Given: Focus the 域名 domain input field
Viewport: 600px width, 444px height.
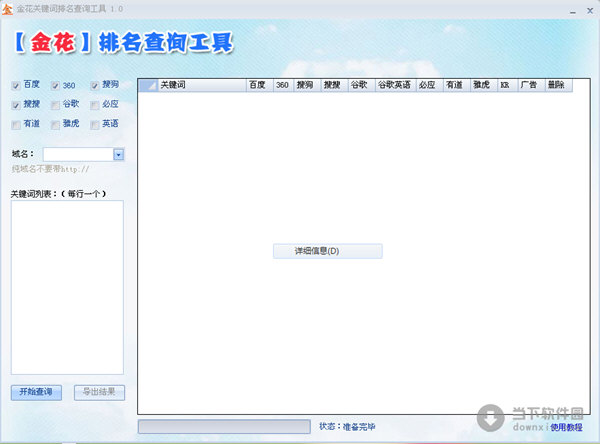Looking at the screenshot, I should click(78, 154).
